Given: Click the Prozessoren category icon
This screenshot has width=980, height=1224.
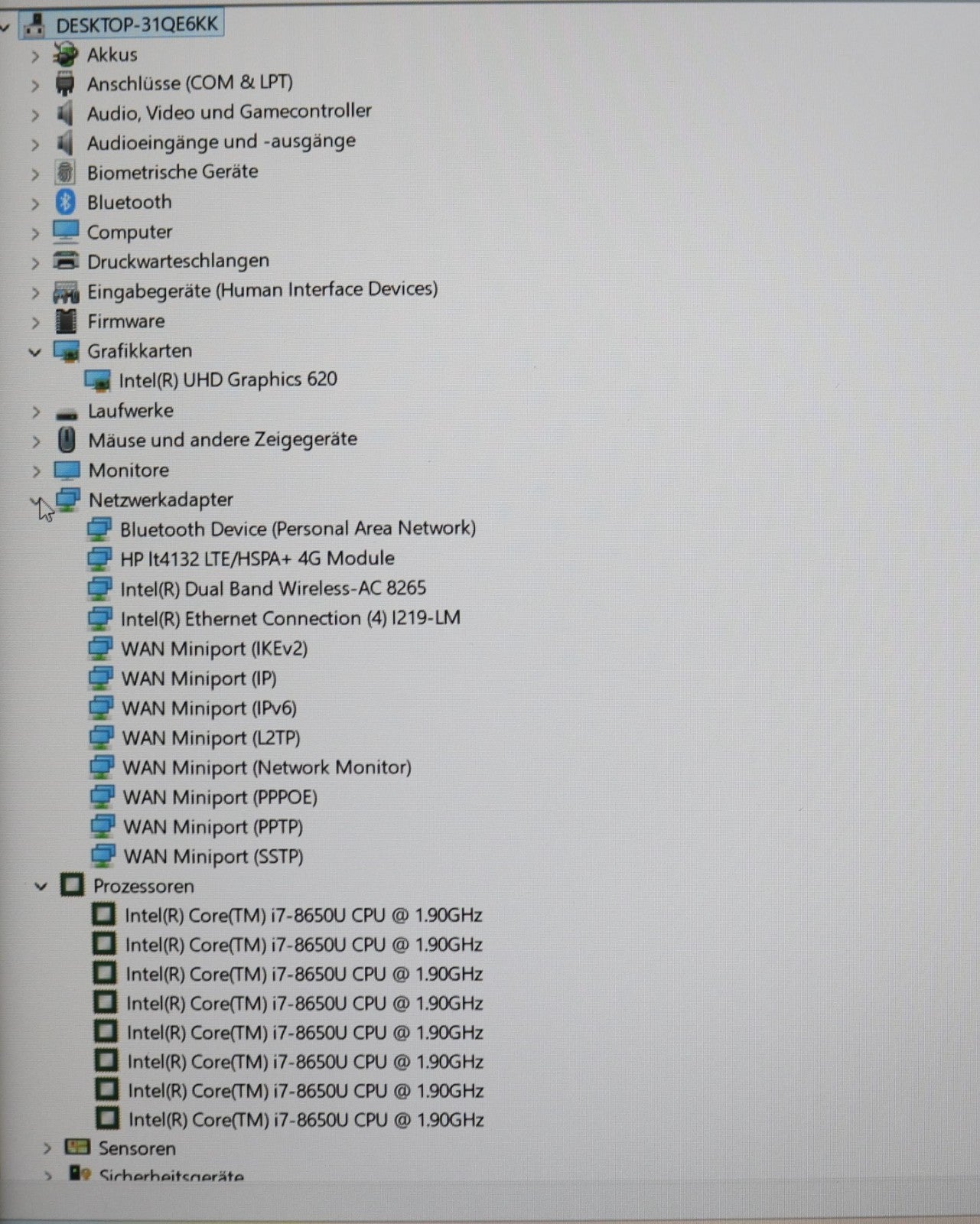Looking at the screenshot, I should coord(72,886).
